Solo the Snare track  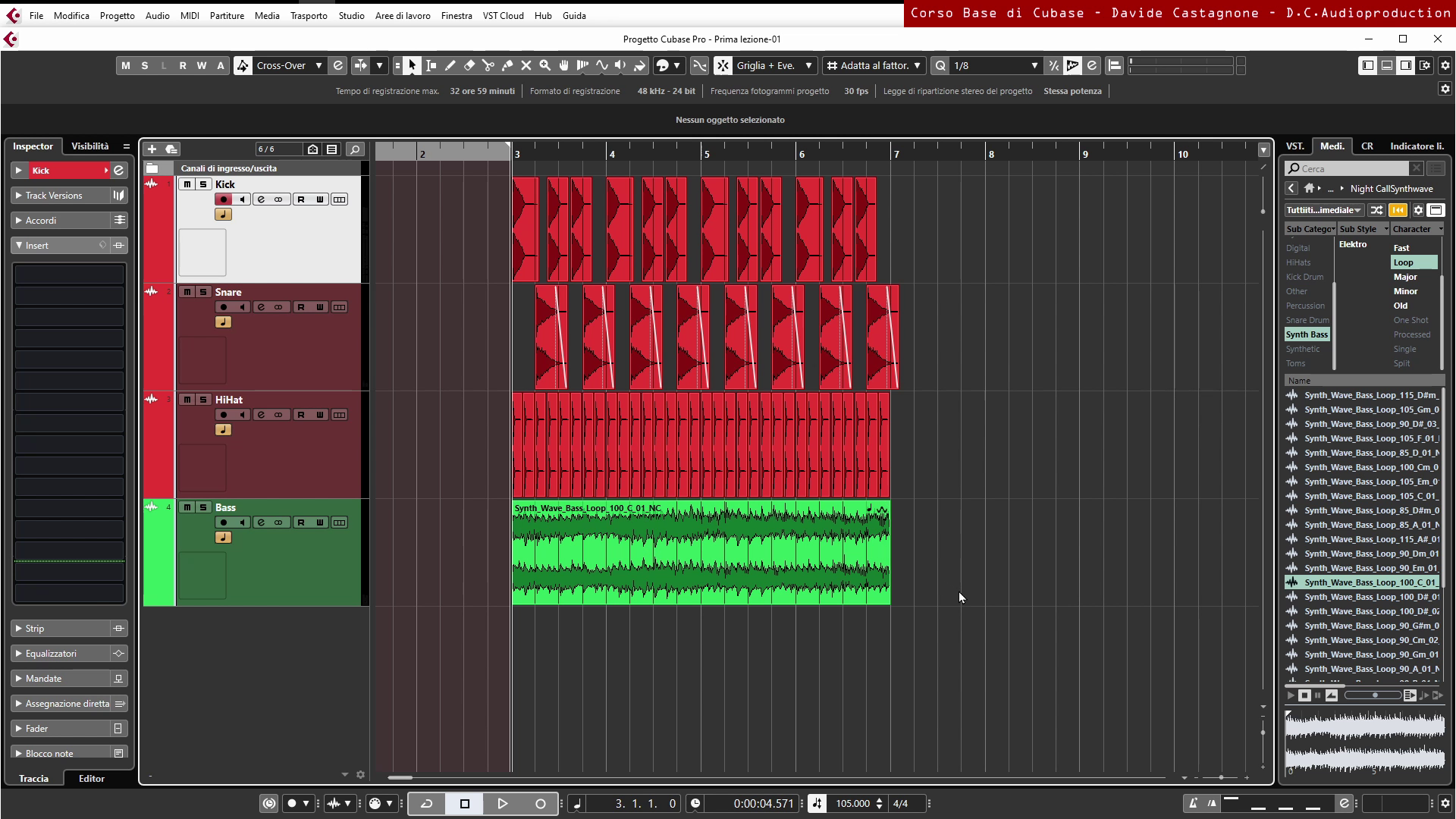coord(203,292)
